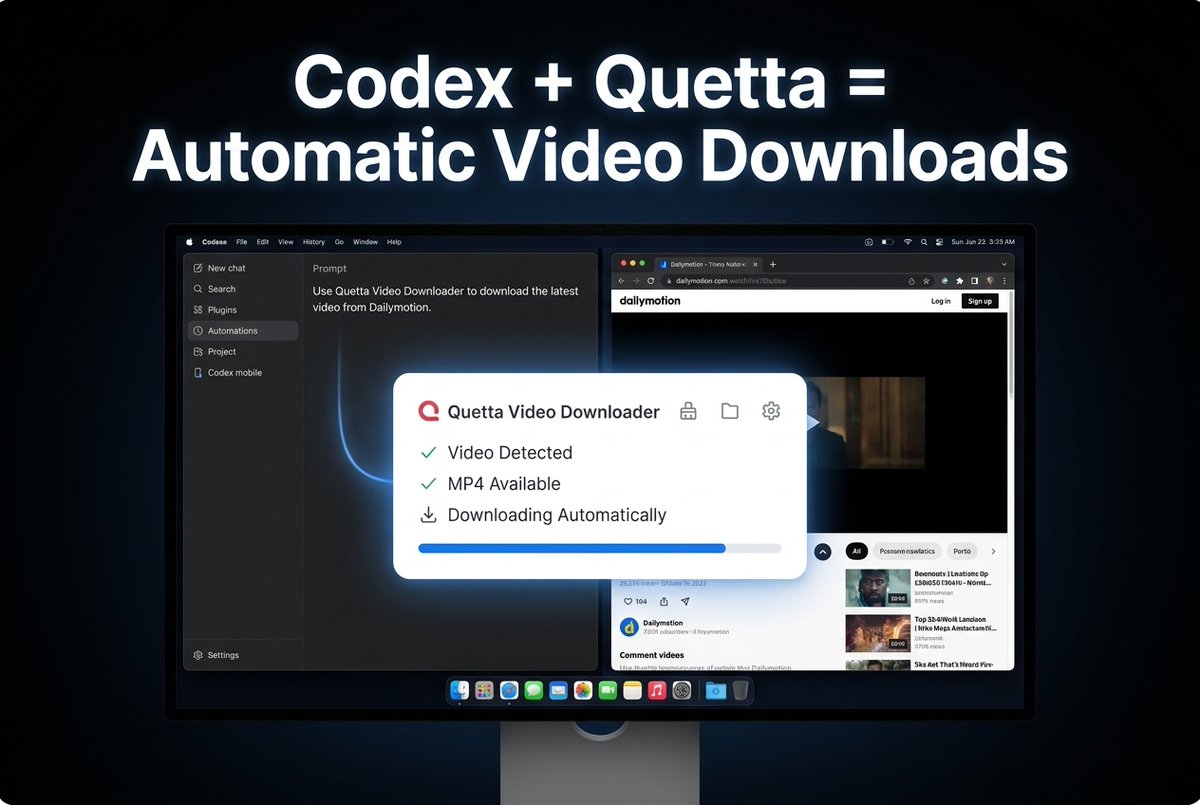The width and height of the screenshot is (1200, 805).
Task: Click the browser window scrollbar
Action: click(x=1011, y=345)
